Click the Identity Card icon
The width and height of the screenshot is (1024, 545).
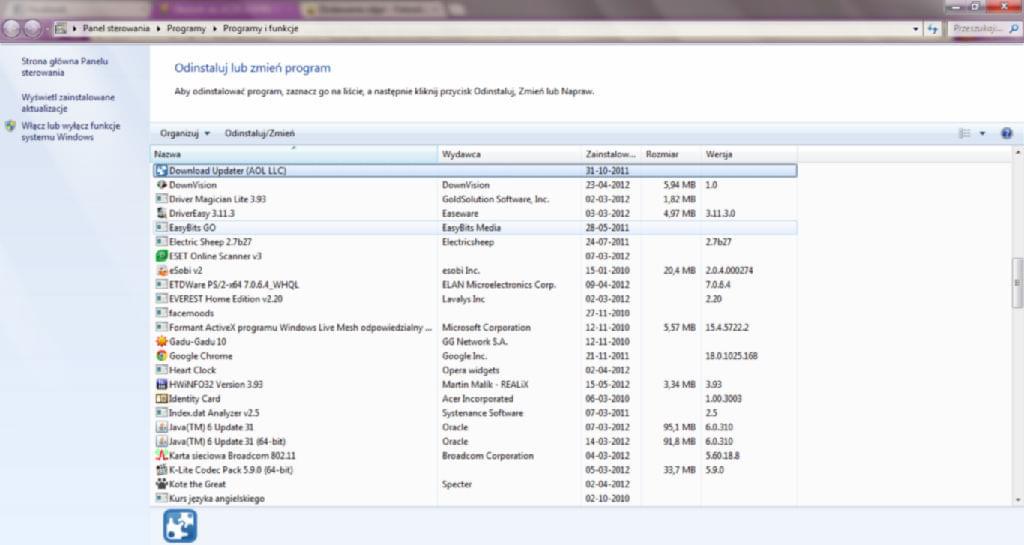click(x=161, y=399)
